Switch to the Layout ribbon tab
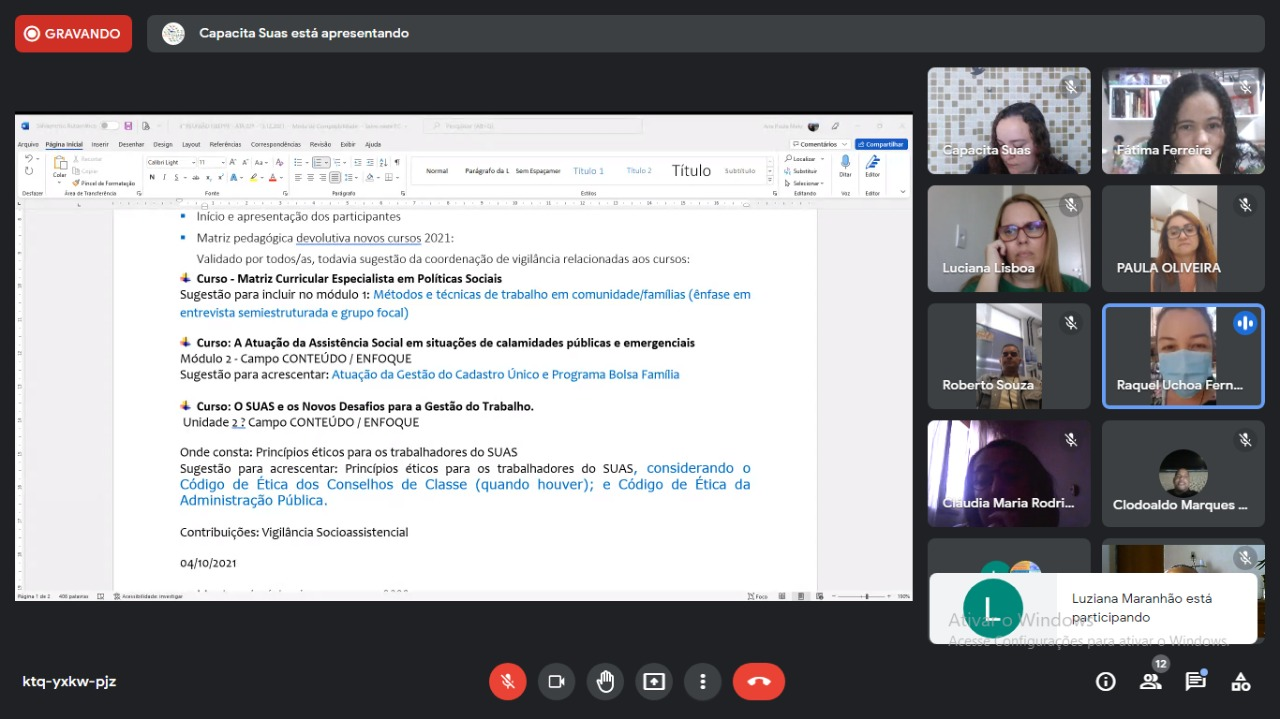The width and height of the screenshot is (1280, 719). coord(191,144)
